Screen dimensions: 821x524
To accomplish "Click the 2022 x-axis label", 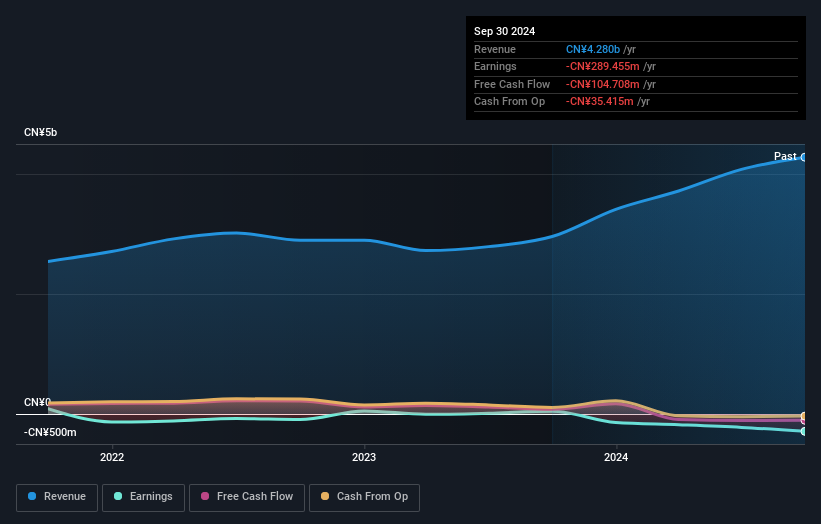I will pos(112,458).
